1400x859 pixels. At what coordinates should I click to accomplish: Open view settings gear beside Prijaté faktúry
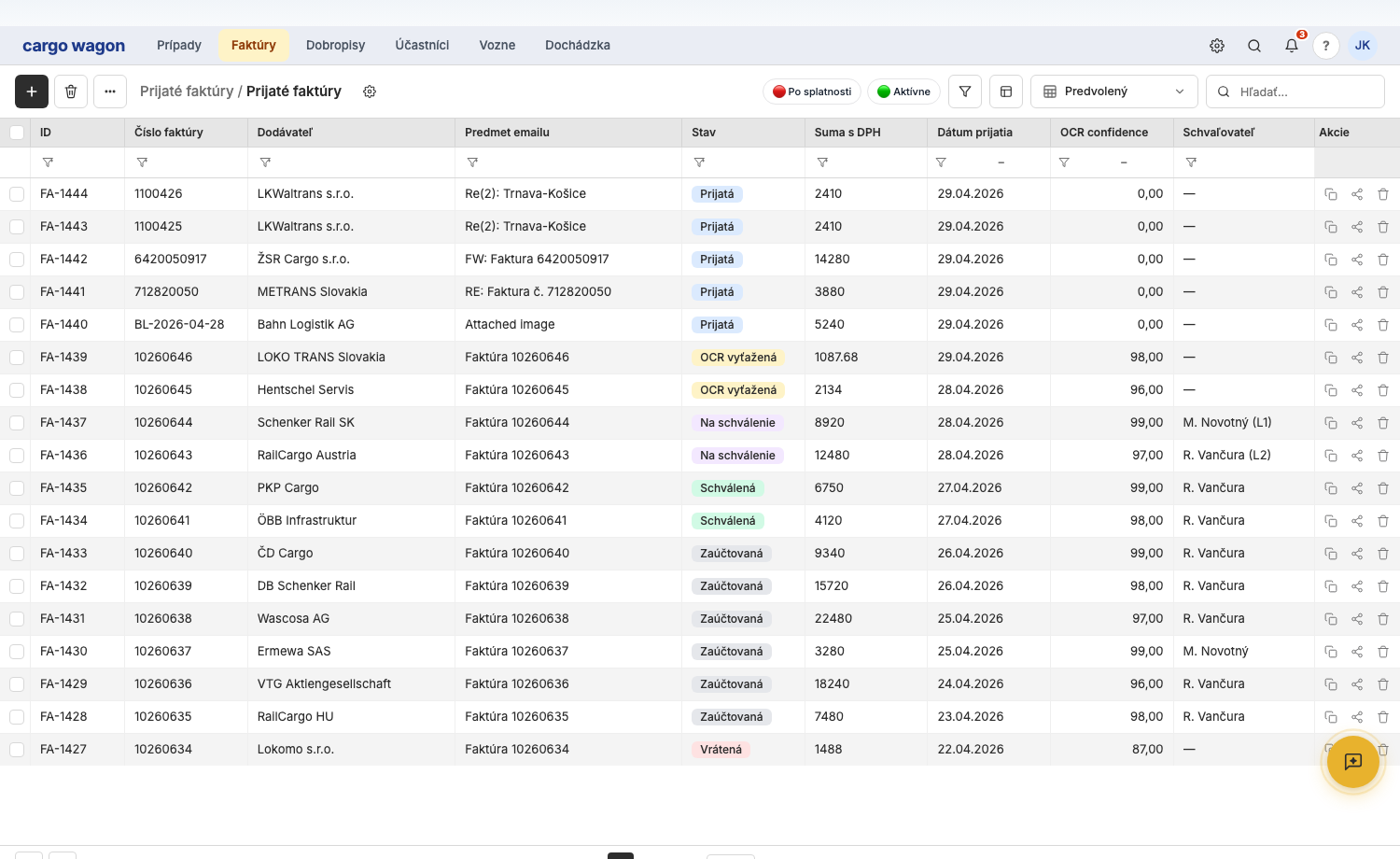[370, 92]
